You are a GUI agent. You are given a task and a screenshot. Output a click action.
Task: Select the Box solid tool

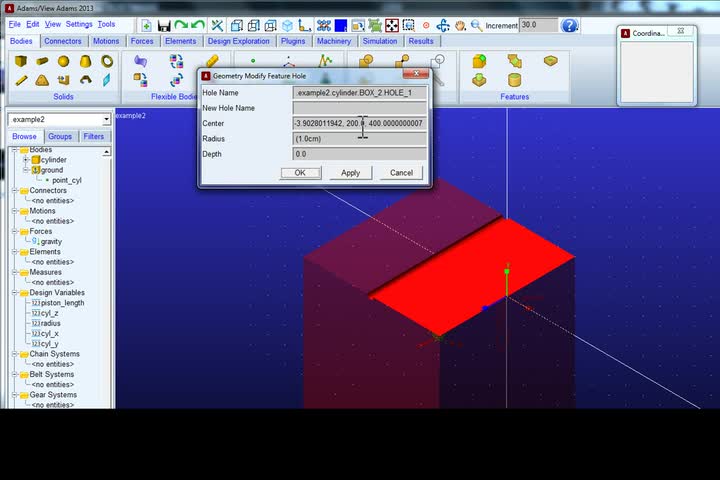click(x=21, y=61)
